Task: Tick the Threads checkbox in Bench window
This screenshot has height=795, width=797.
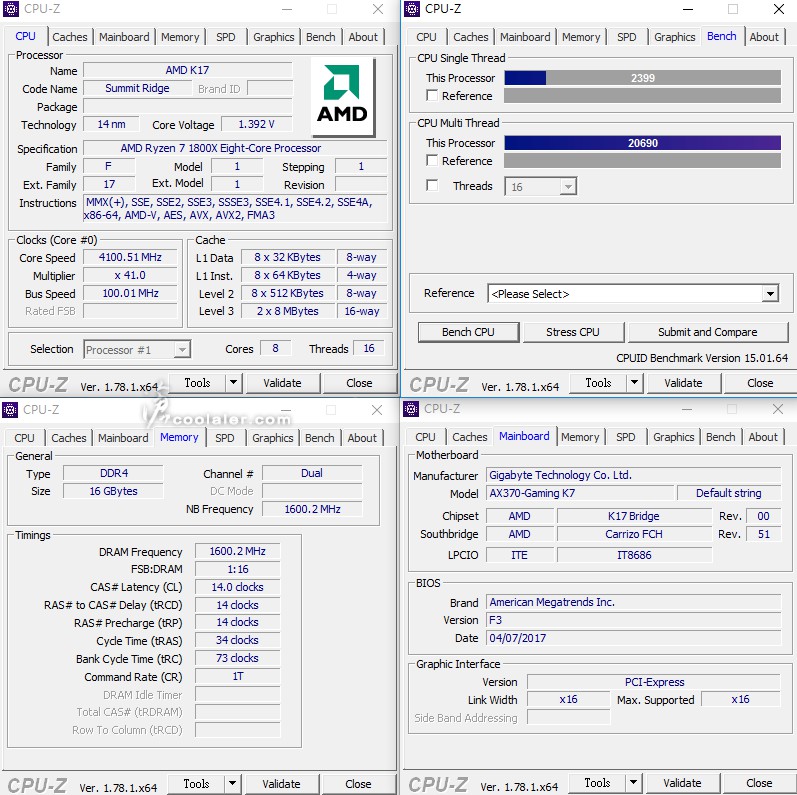Action: pos(432,186)
